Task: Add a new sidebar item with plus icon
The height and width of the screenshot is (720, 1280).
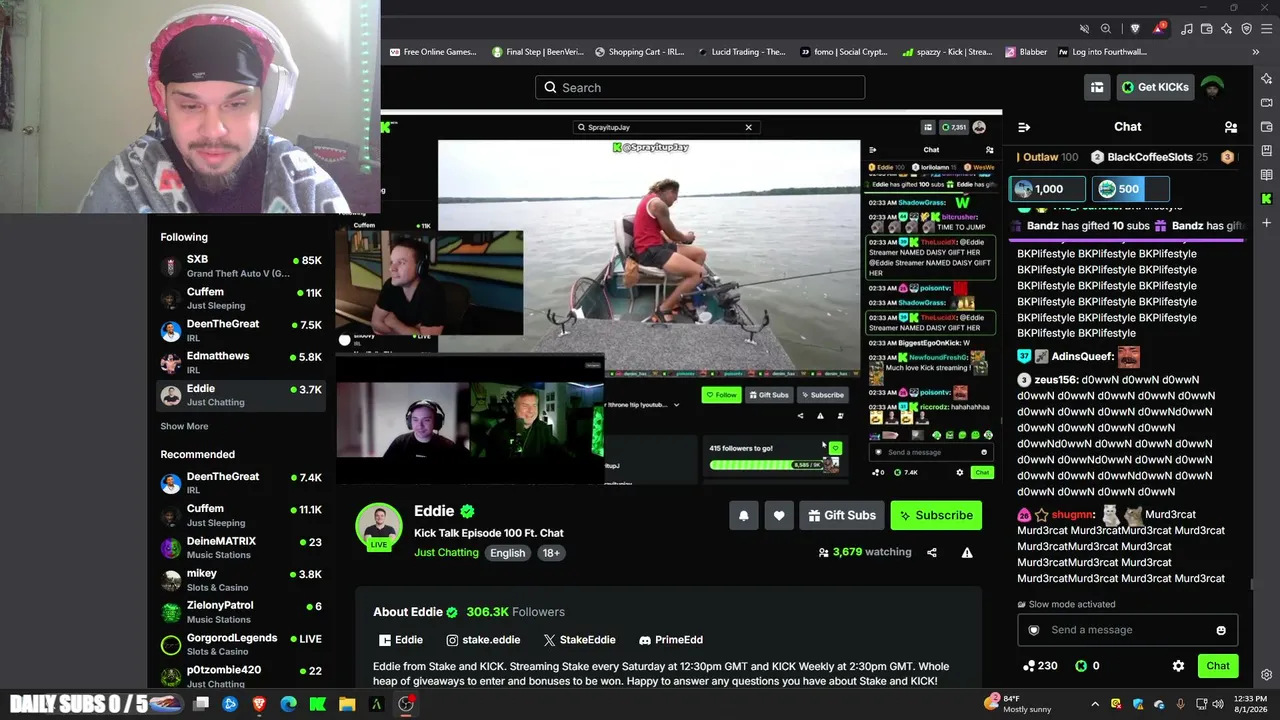Action: (x=1267, y=223)
